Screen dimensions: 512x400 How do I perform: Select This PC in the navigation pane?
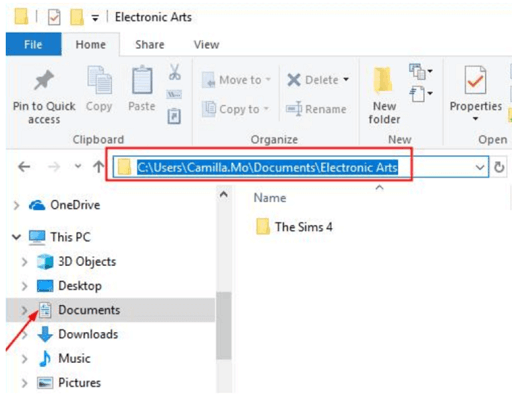tap(60, 237)
